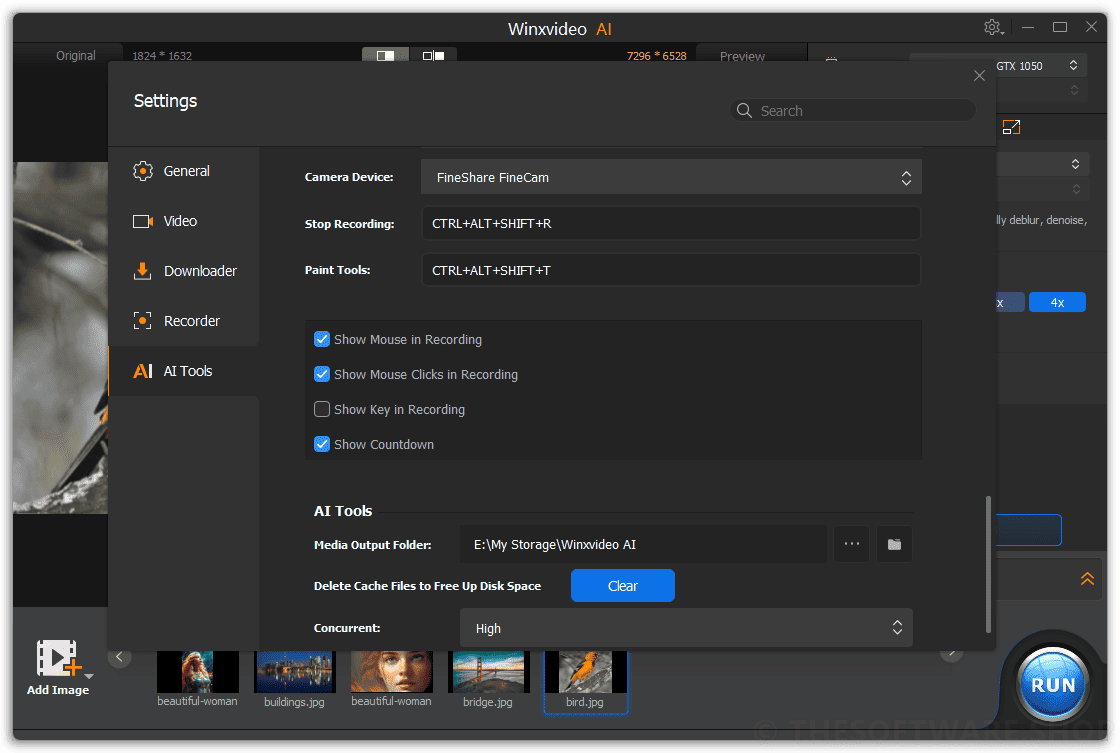Screen dimensions: 1120x753
Task: Click the magnifier icon in settings search
Action: tap(744, 111)
